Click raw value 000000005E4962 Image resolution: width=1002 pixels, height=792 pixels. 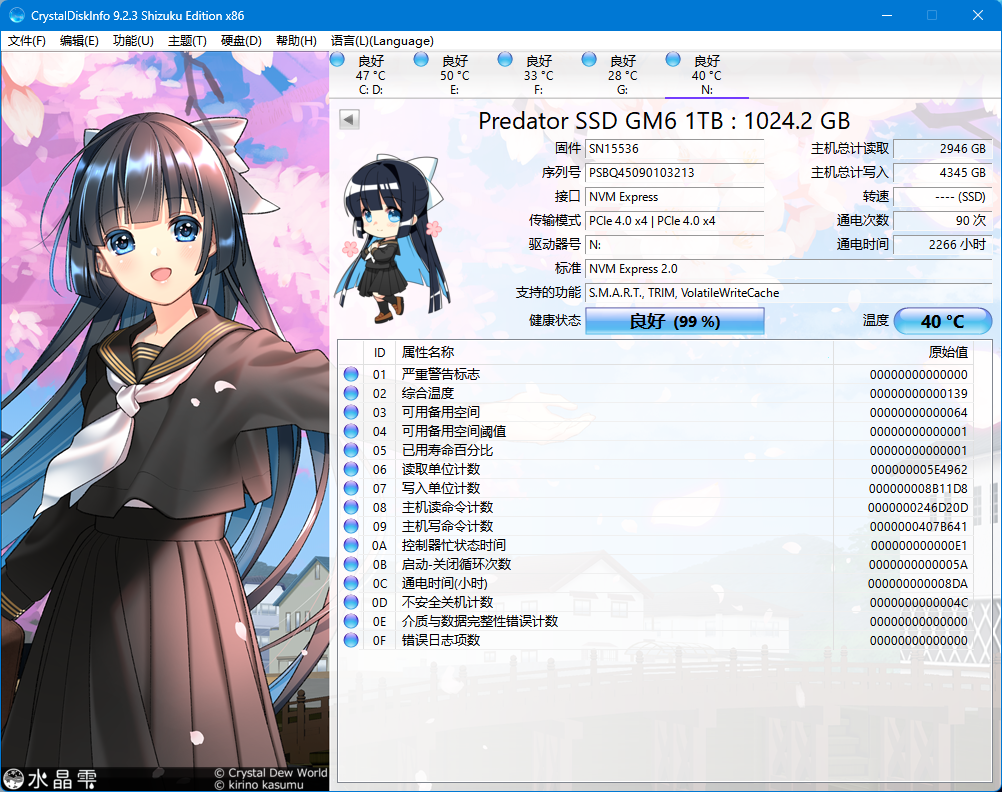tap(919, 470)
